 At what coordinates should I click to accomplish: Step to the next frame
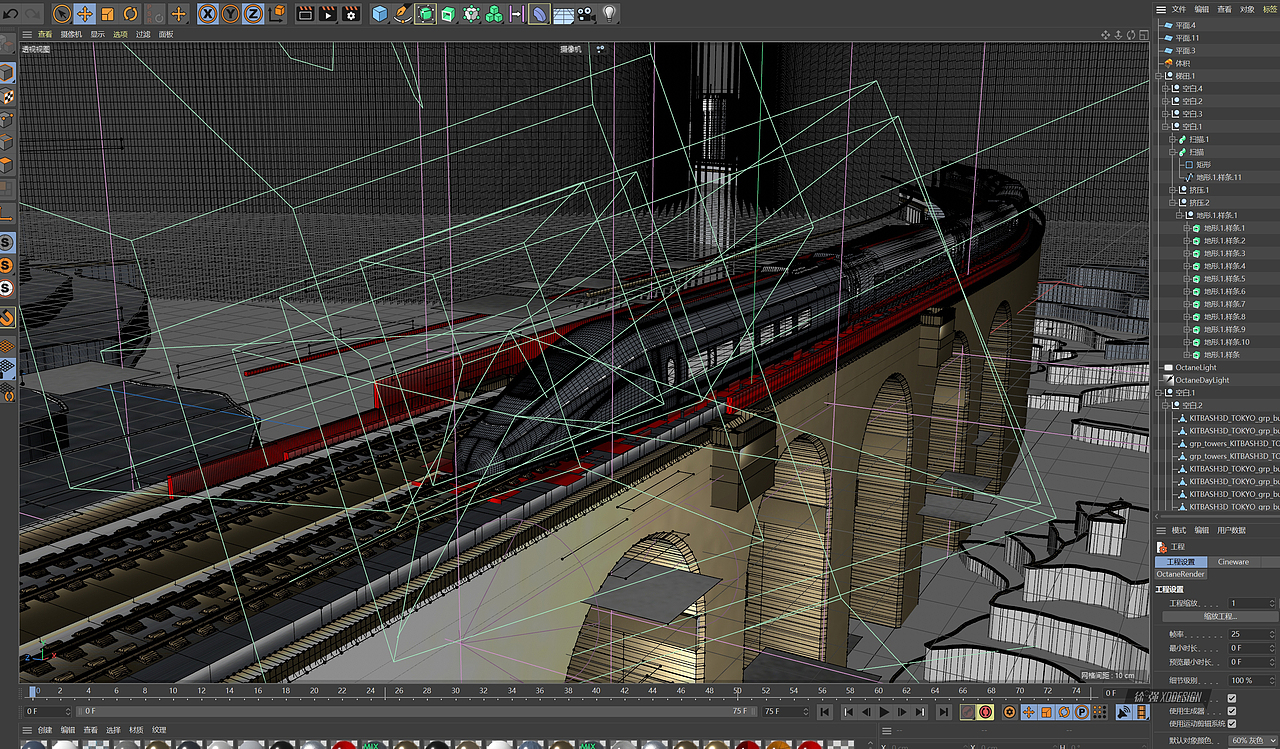click(x=902, y=712)
